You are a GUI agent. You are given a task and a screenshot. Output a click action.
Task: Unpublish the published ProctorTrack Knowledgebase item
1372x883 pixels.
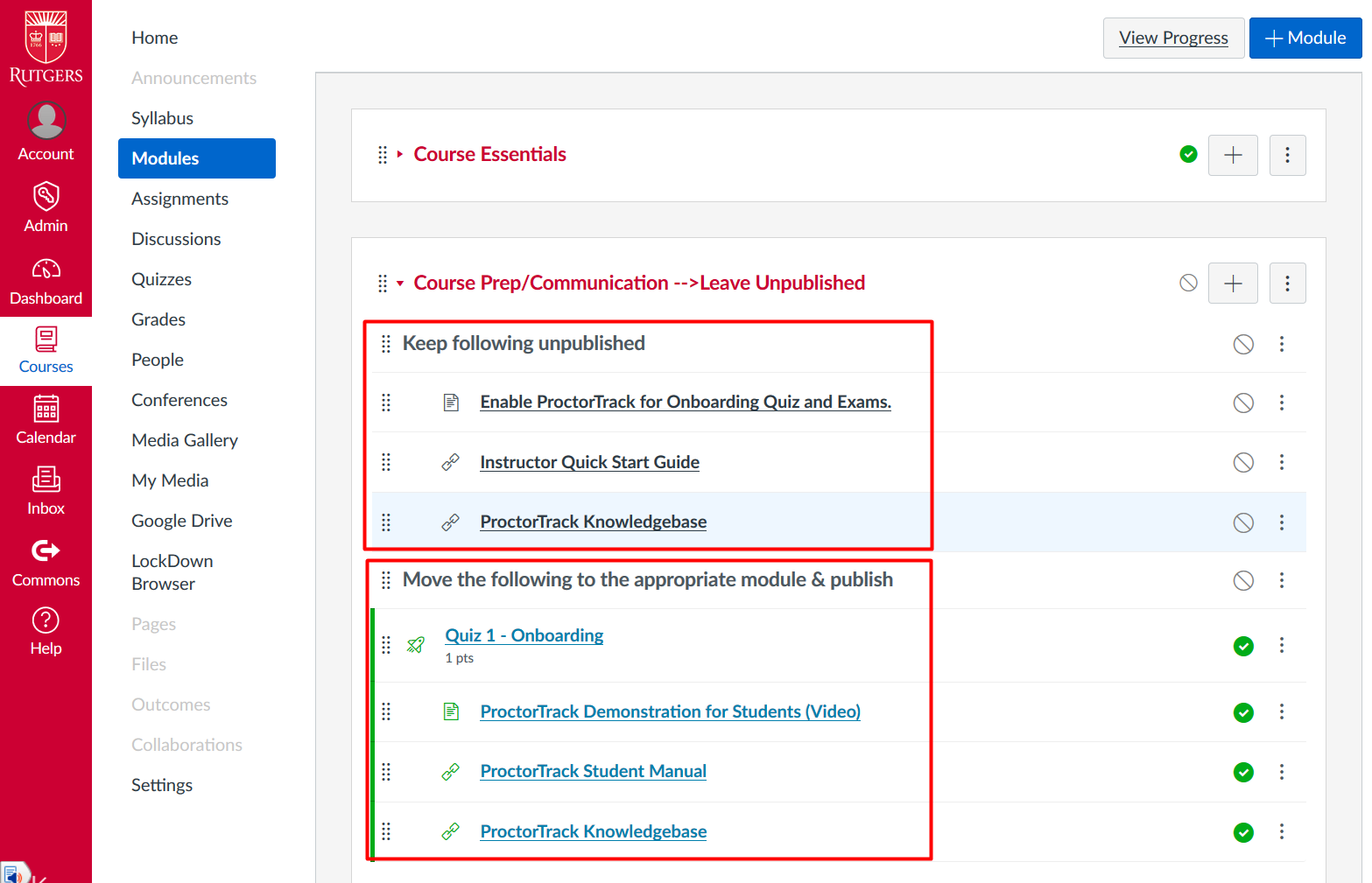[x=1243, y=832]
